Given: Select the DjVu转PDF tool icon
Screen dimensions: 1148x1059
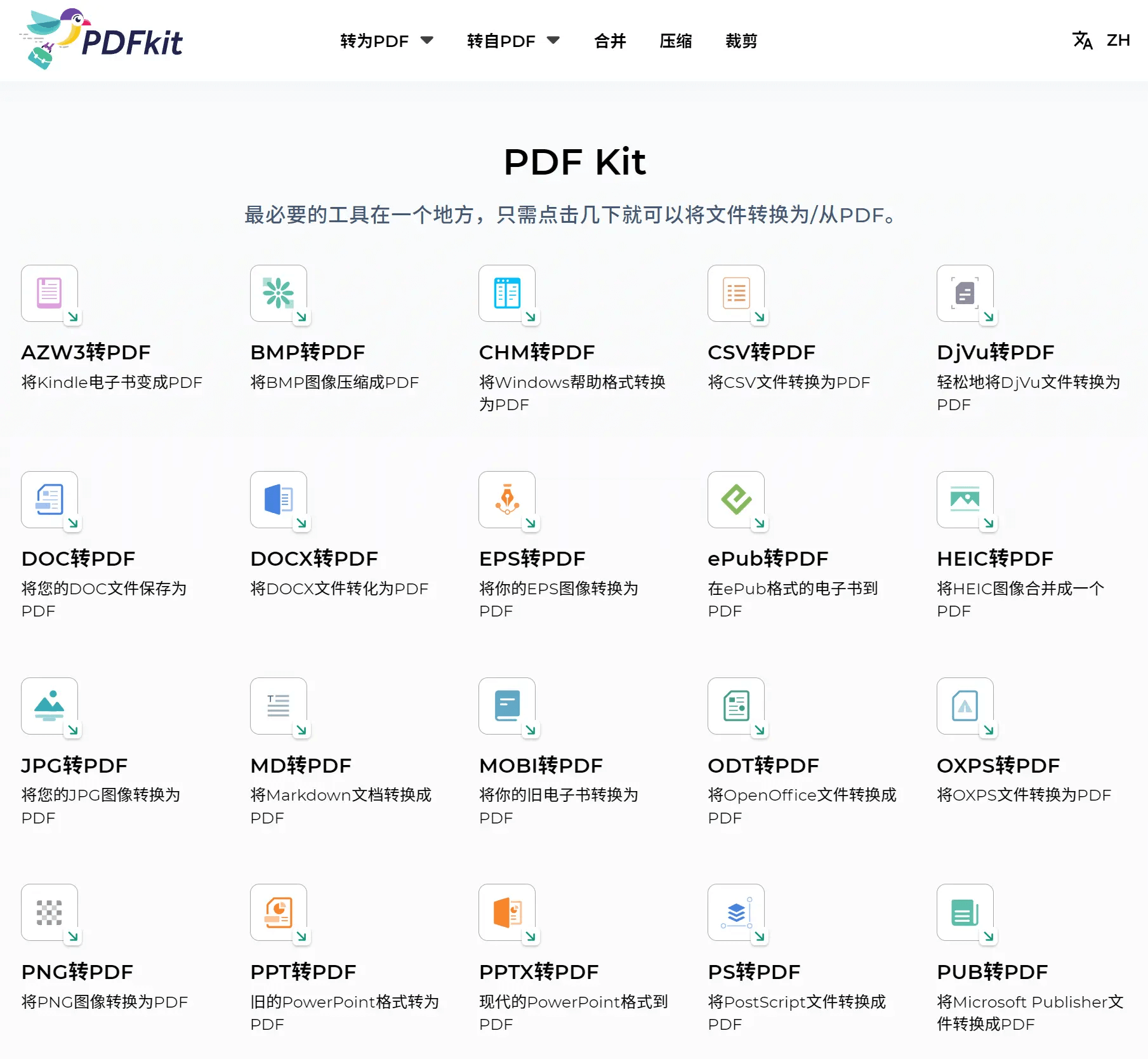Looking at the screenshot, I should click(x=964, y=294).
